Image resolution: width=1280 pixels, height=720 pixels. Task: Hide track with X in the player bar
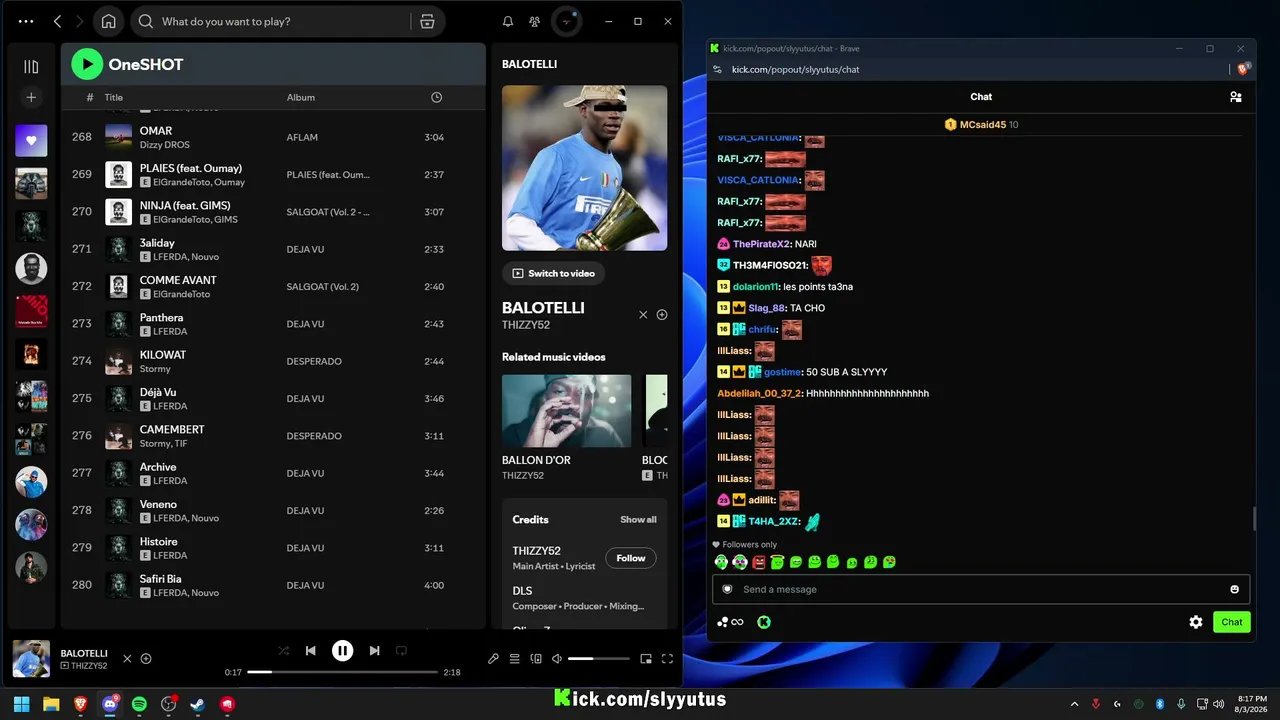[x=127, y=658]
